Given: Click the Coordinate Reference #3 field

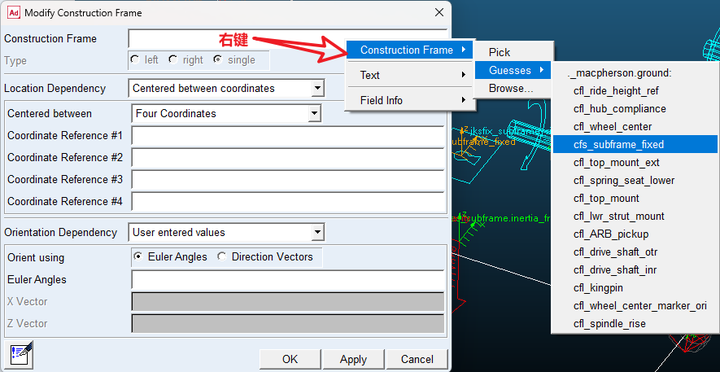Looking at the screenshot, I should [288, 180].
